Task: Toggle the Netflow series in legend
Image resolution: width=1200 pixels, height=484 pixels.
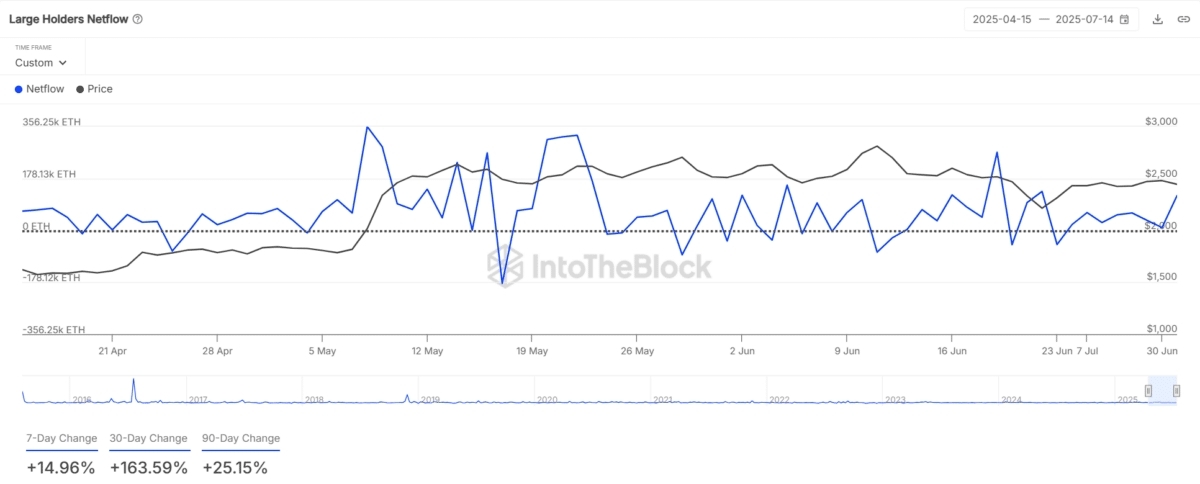Action: tap(40, 89)
